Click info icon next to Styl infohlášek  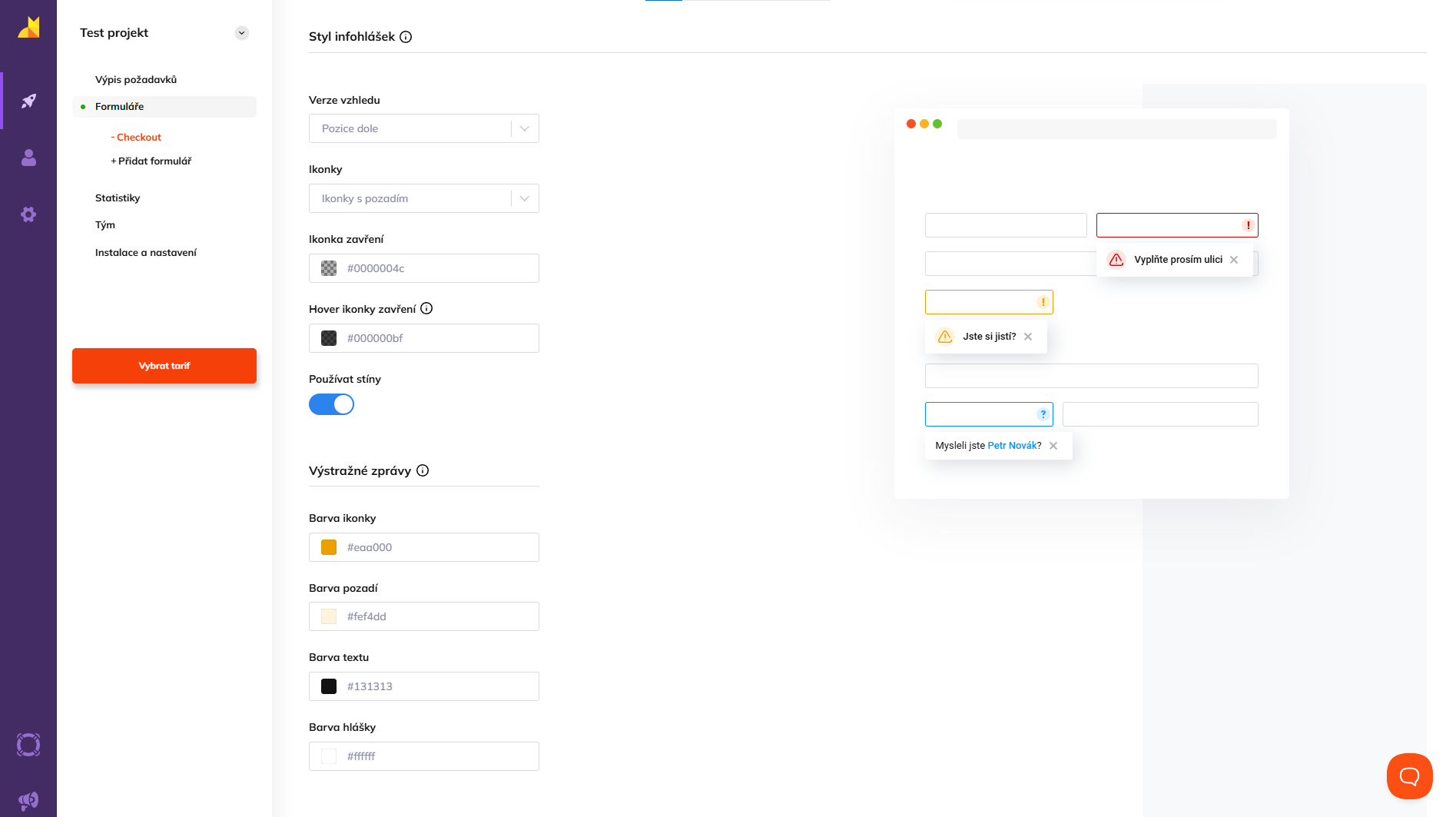(x=406, y=37)
